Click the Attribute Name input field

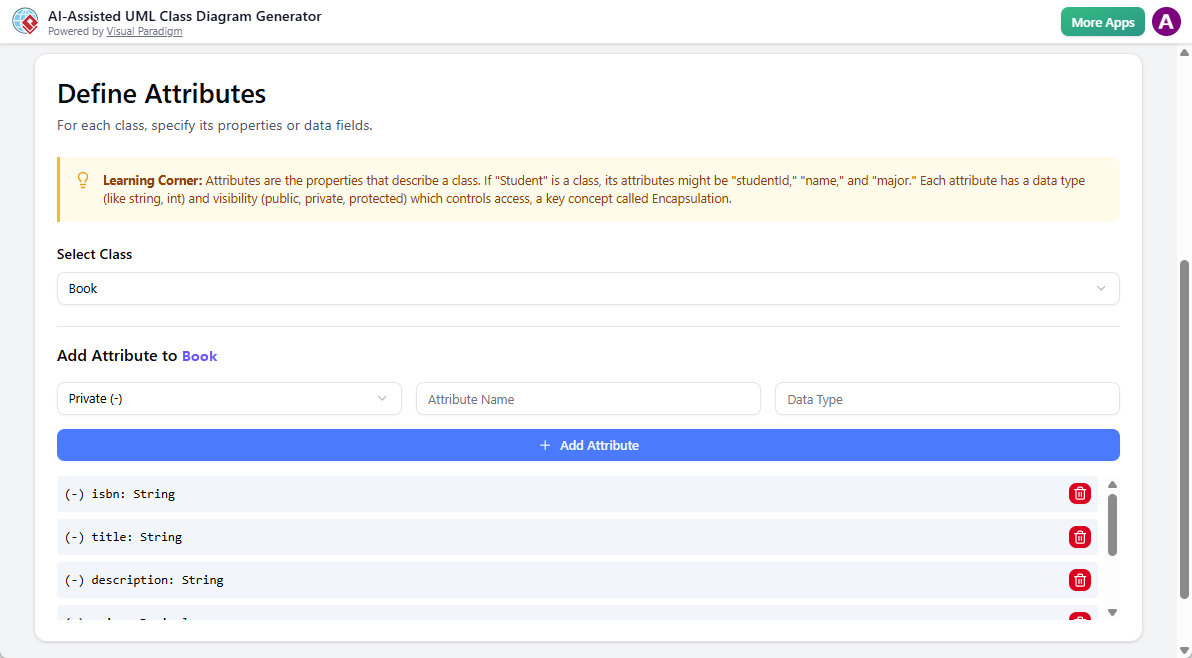pyautogui.click(x=588, y=398)
